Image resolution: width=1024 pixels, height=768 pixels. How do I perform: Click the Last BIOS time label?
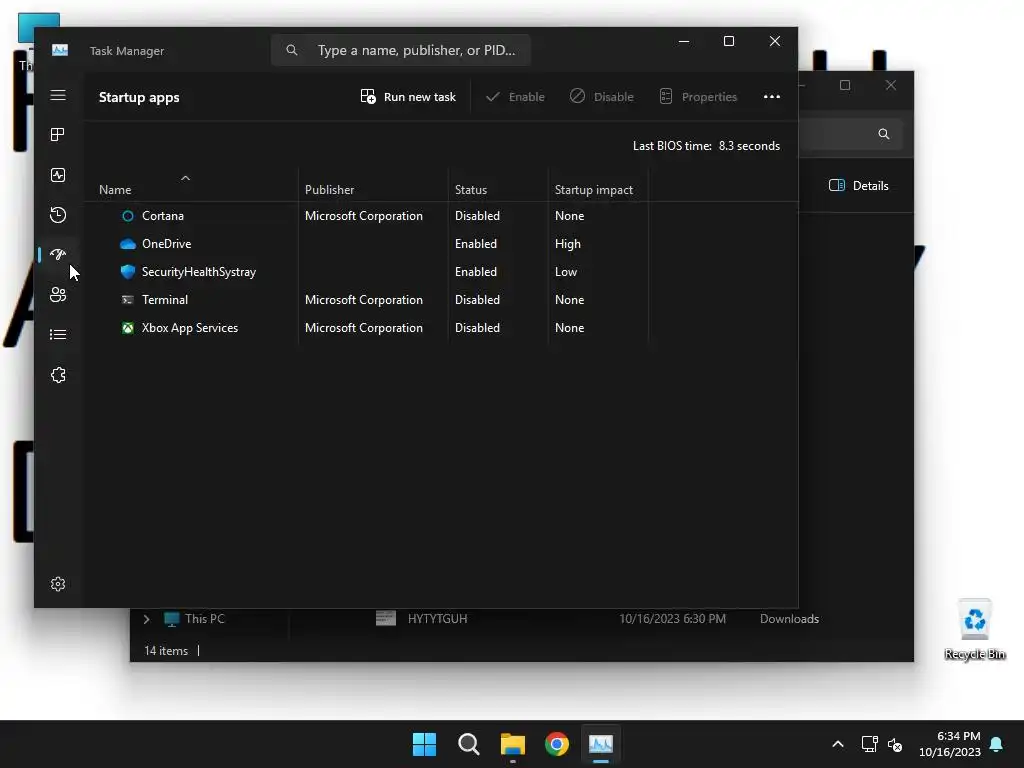(x=672, y=146)
